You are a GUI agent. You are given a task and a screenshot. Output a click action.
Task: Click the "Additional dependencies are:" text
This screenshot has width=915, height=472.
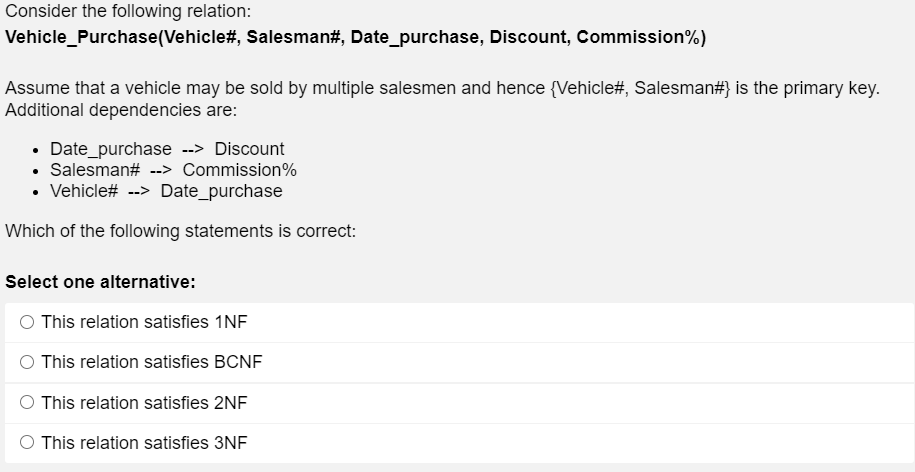[x=121, y=108]
